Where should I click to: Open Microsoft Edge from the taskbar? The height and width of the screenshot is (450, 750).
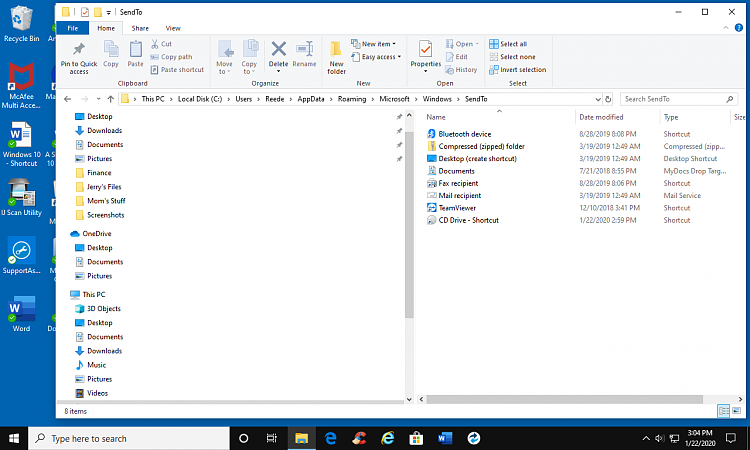[329, 438]
